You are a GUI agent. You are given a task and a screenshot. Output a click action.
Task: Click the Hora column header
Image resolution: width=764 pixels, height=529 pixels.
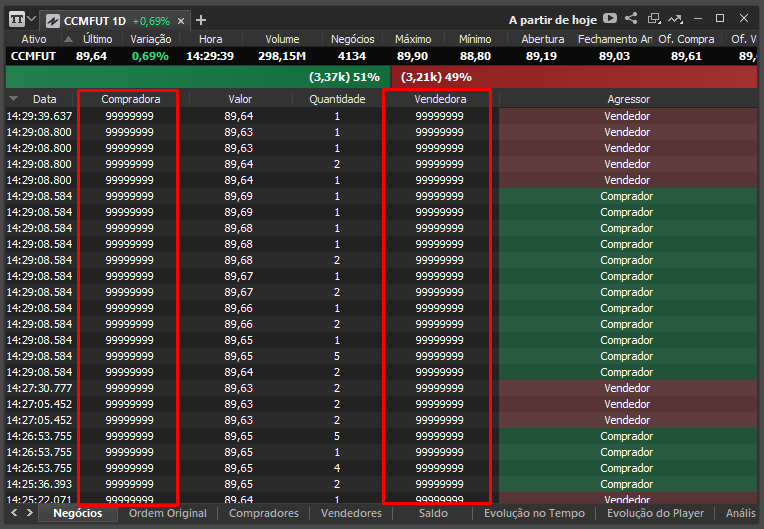coord(210,39)
